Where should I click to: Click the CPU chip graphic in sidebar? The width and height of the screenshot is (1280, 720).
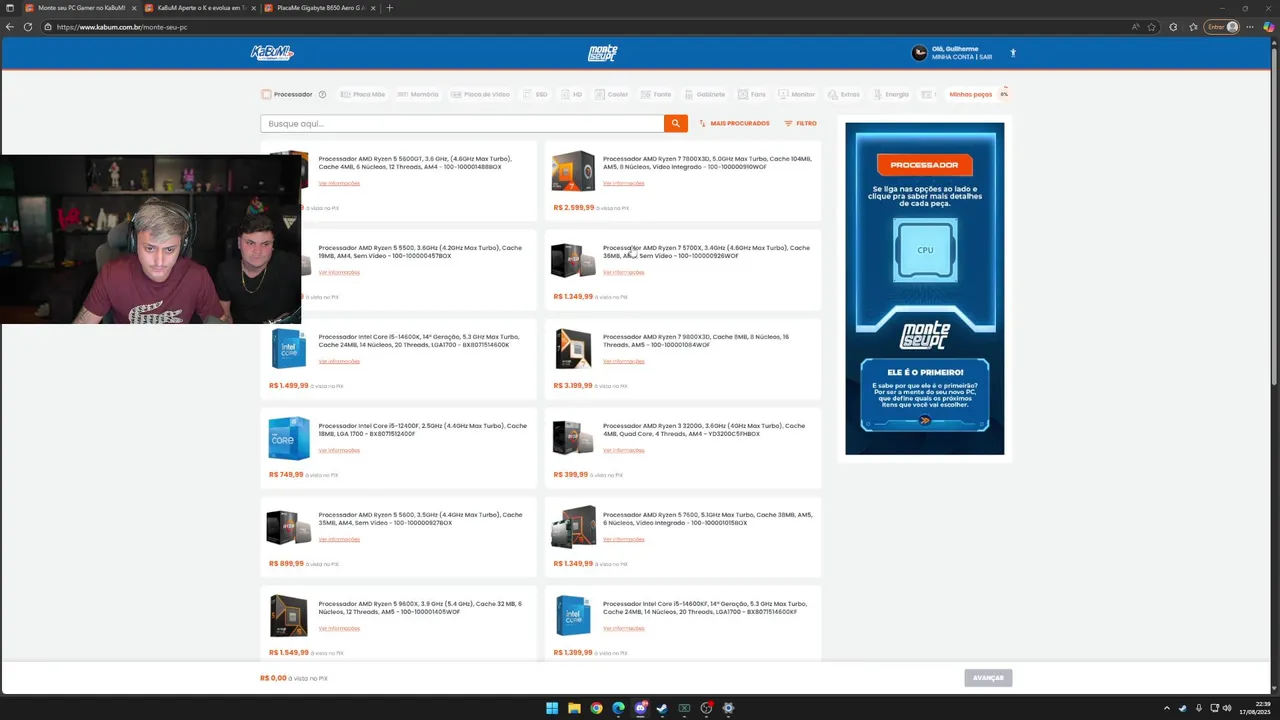click(925, 250)
